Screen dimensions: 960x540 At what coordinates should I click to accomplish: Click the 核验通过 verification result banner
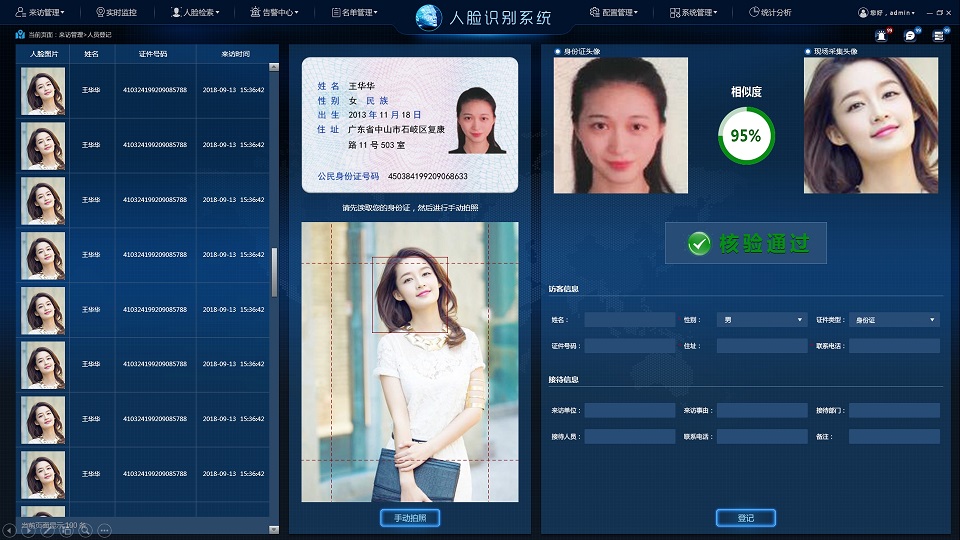(746, 243)
